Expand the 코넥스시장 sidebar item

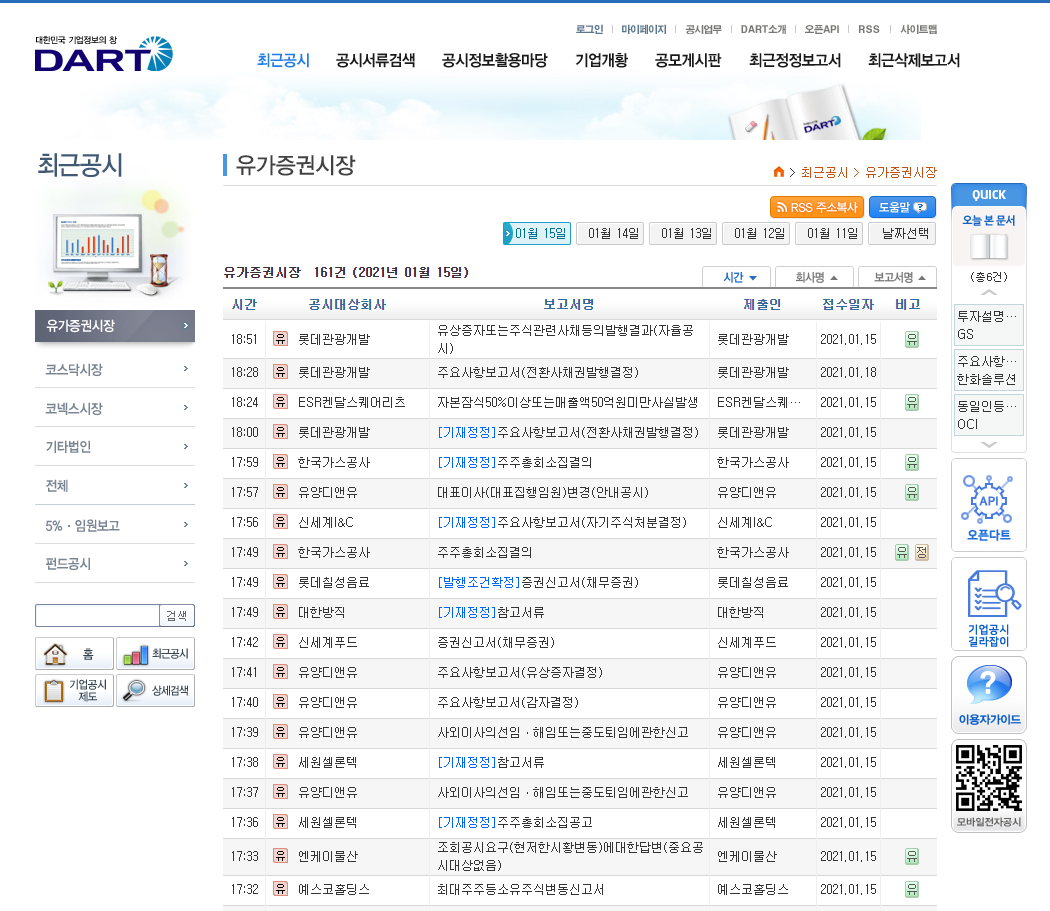point(115,408)
